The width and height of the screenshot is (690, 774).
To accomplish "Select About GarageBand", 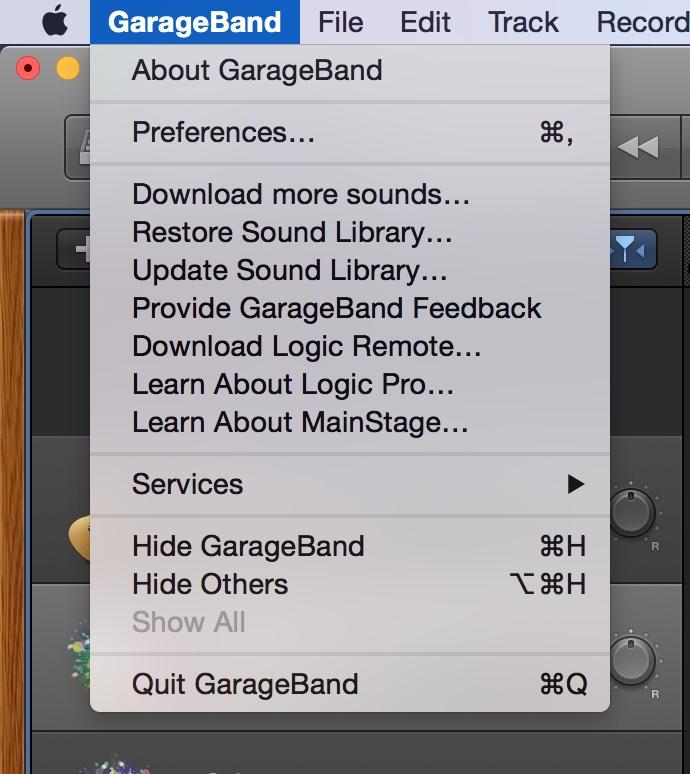I will pos(350,70).
